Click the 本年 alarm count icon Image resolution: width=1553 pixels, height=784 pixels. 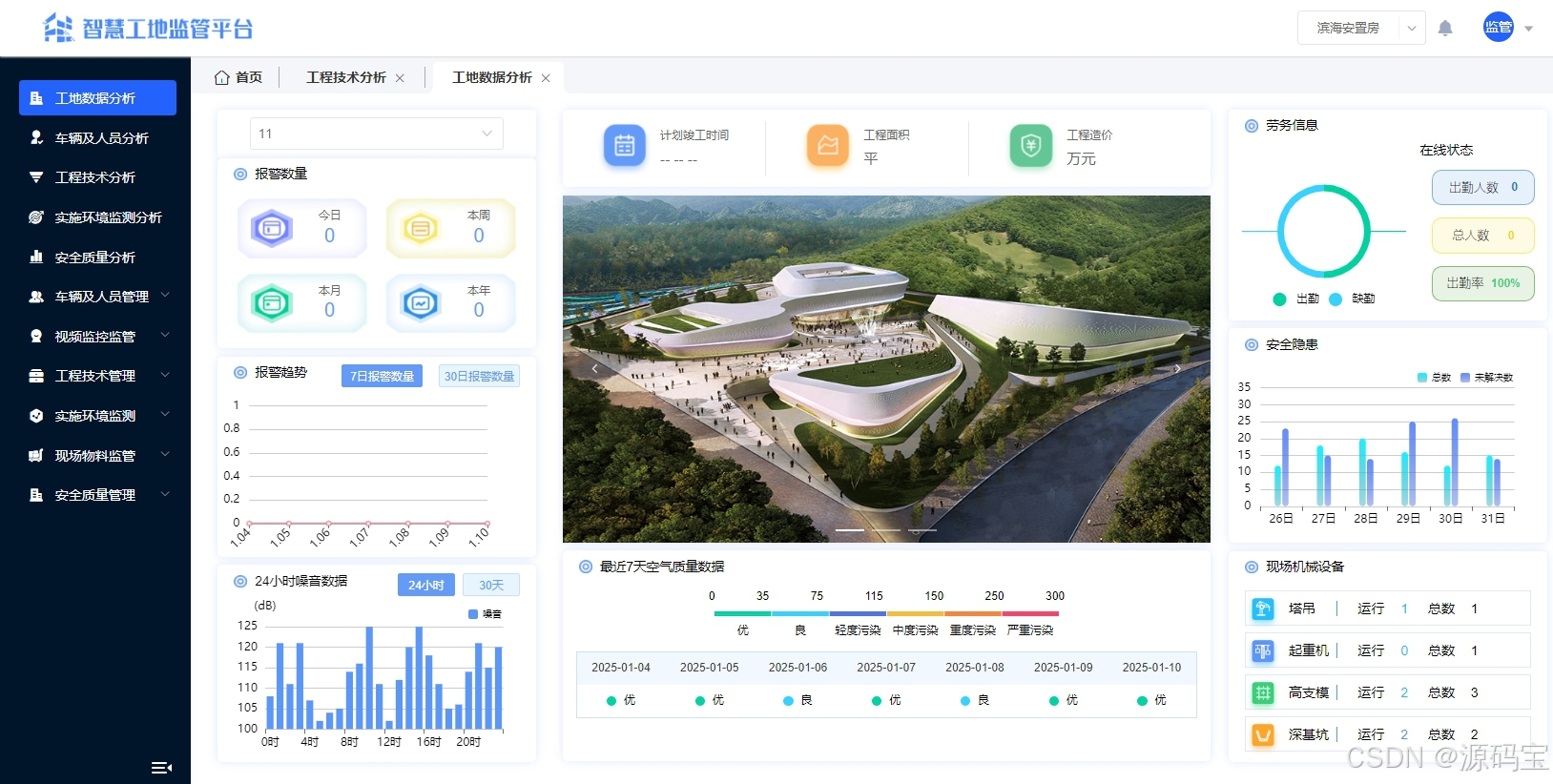[x=421, y=303]
